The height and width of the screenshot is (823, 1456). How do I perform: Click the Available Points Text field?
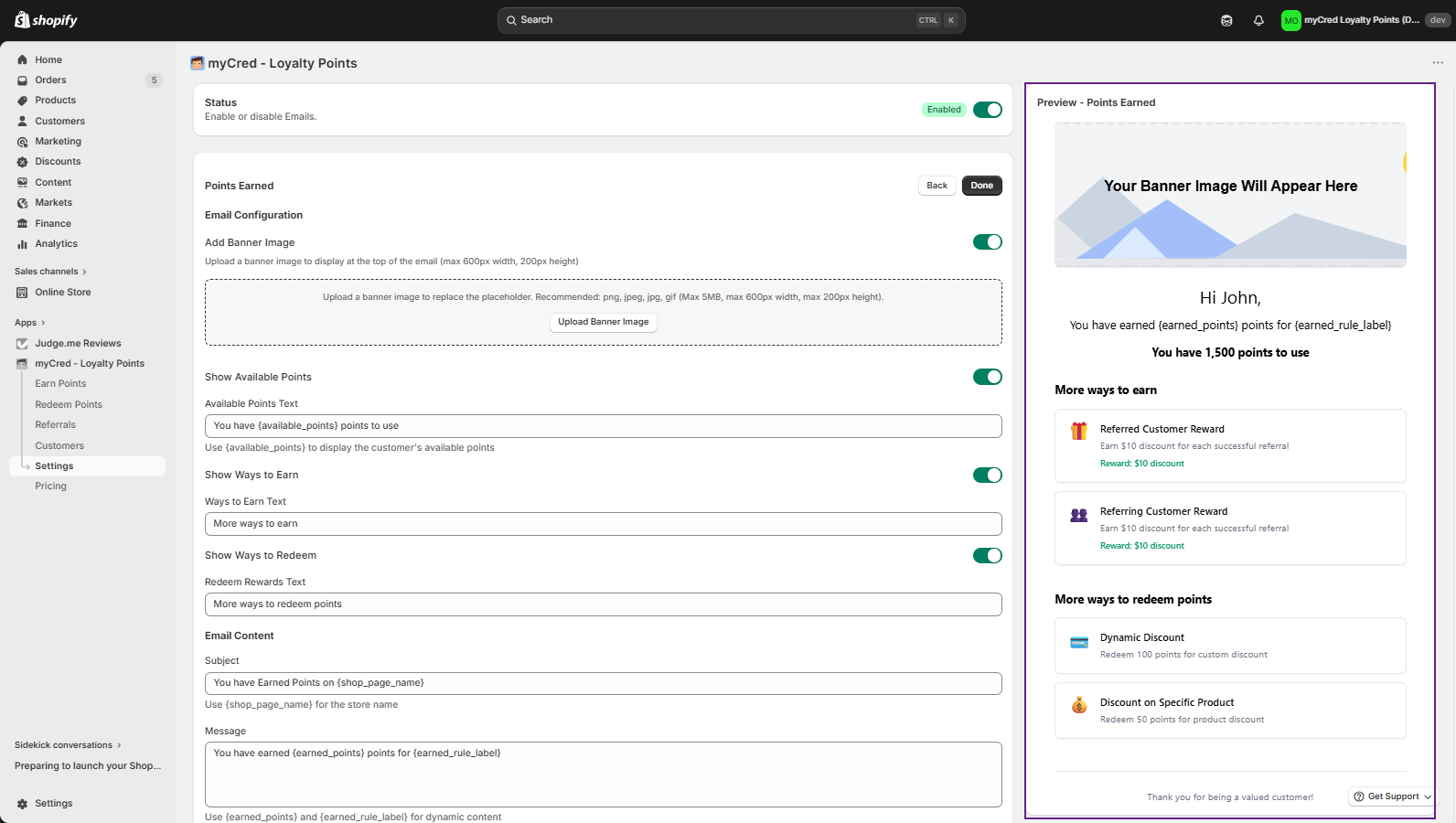coord(603,426)
